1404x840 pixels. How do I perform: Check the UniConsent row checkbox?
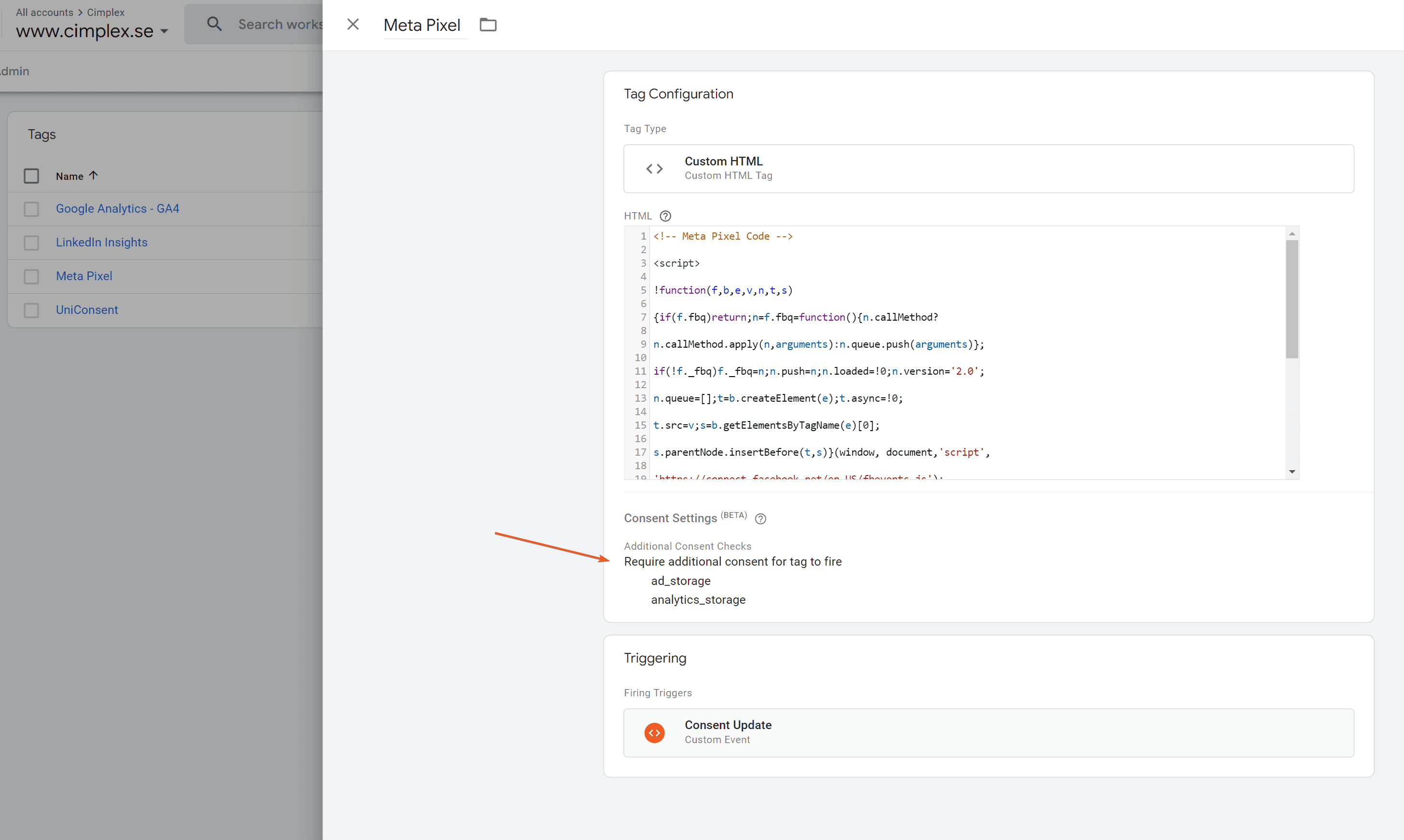pyautogui.click(x=31, y=310)
